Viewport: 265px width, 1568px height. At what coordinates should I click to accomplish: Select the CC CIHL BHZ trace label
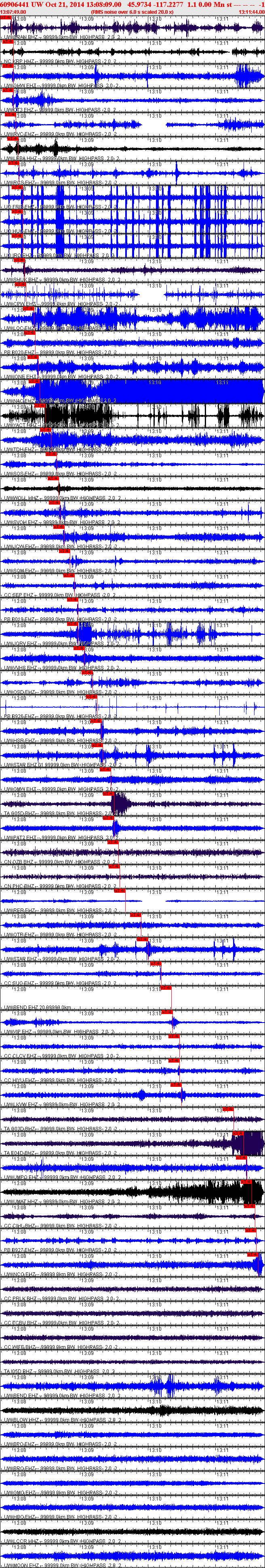coord(61,1226)
